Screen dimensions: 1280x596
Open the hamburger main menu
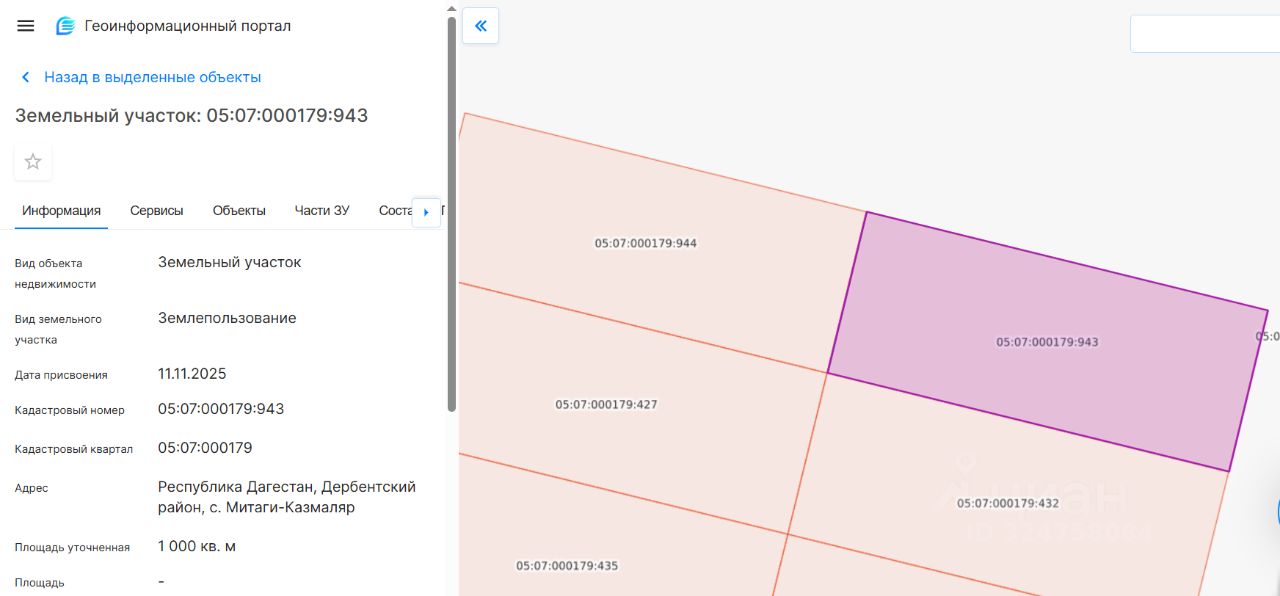26,26
